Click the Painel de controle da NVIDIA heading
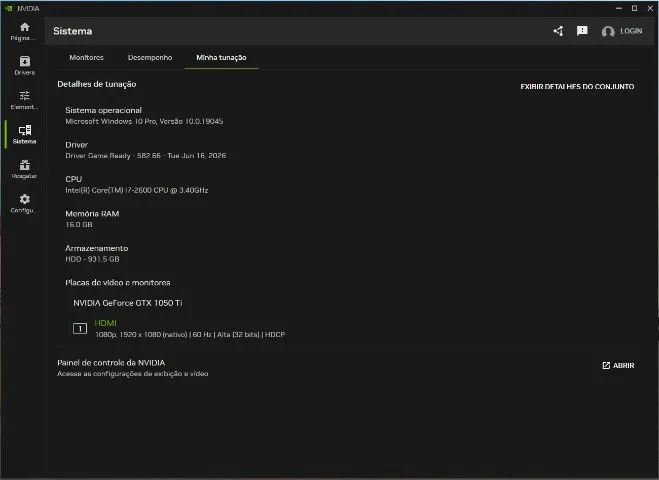This screenshot has width=659, height=480. 111,363
